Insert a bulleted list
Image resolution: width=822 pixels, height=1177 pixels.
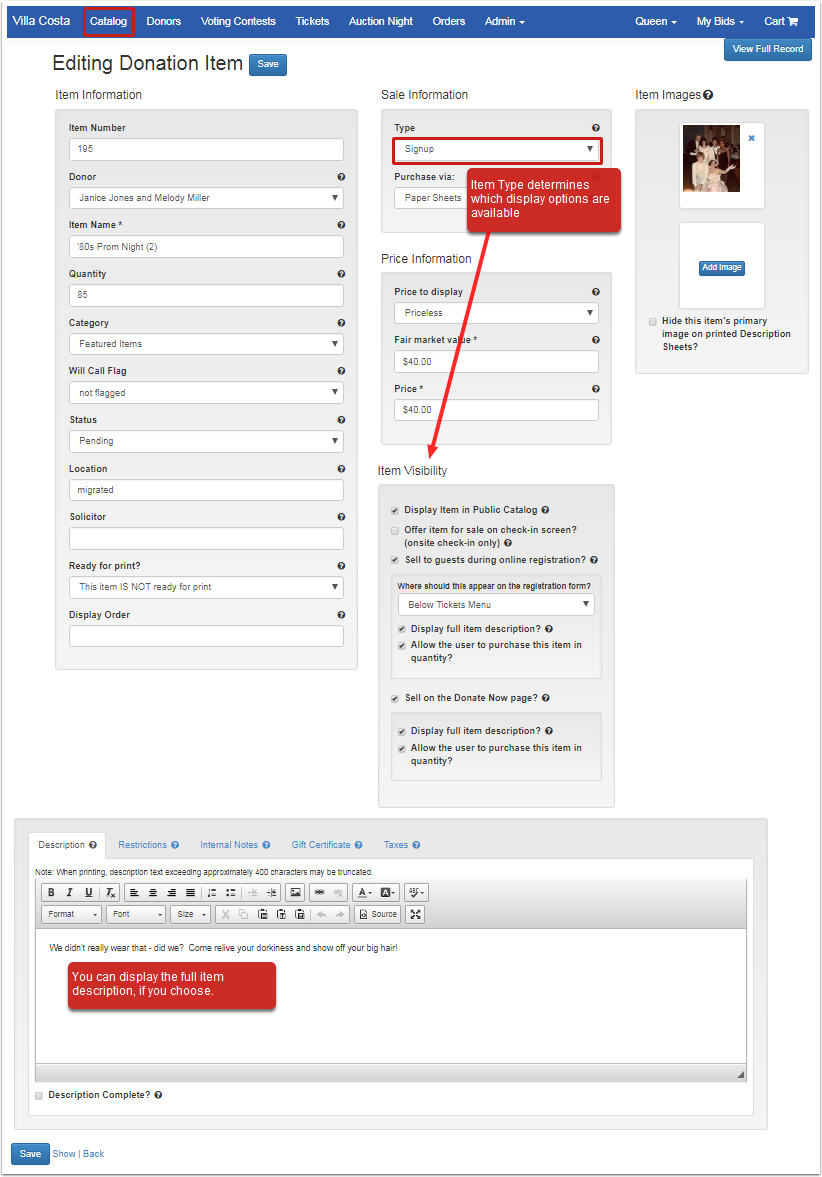[x=230, y=893]
